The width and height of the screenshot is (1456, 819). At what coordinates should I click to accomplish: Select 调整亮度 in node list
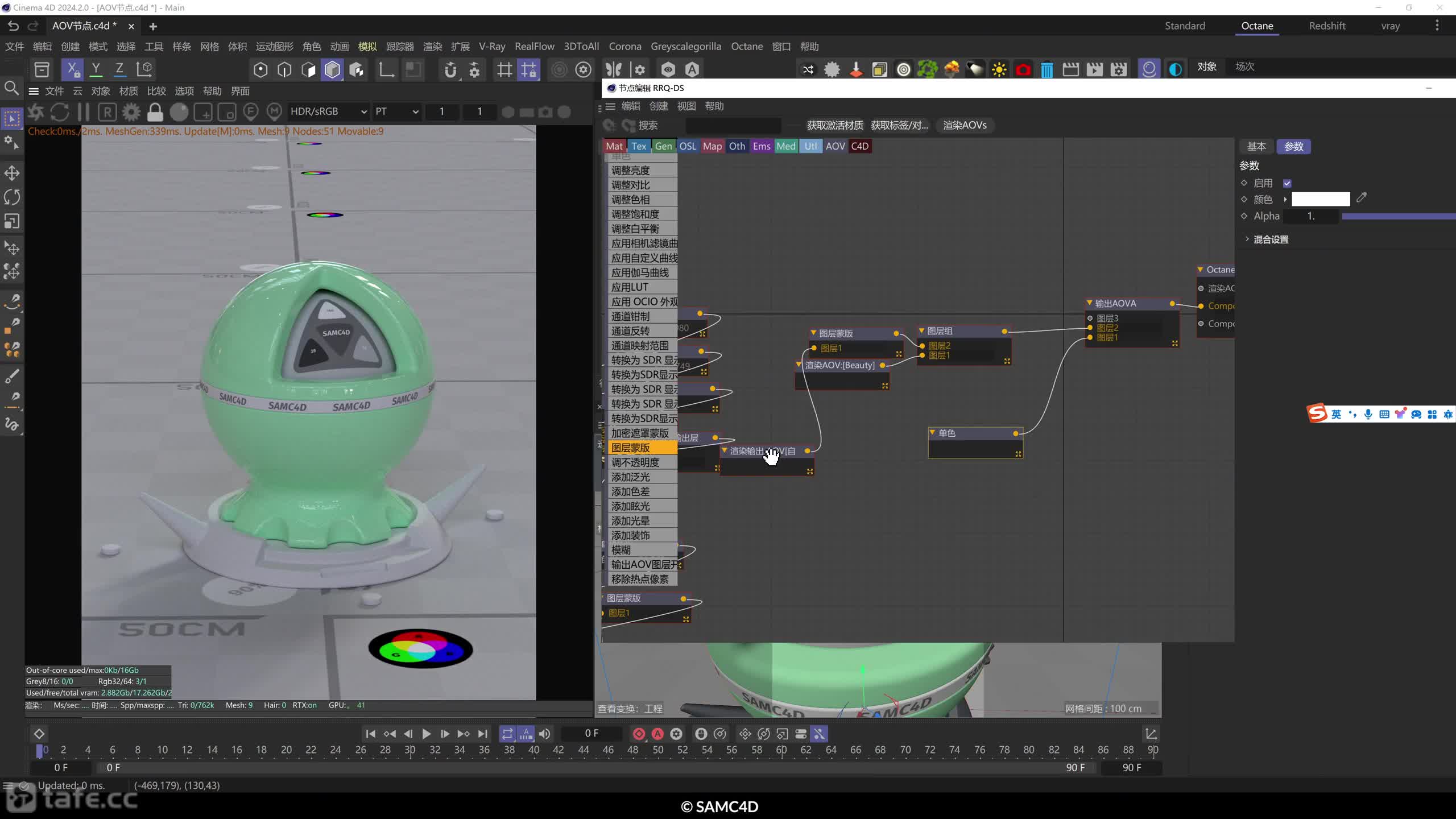(643, 170)
